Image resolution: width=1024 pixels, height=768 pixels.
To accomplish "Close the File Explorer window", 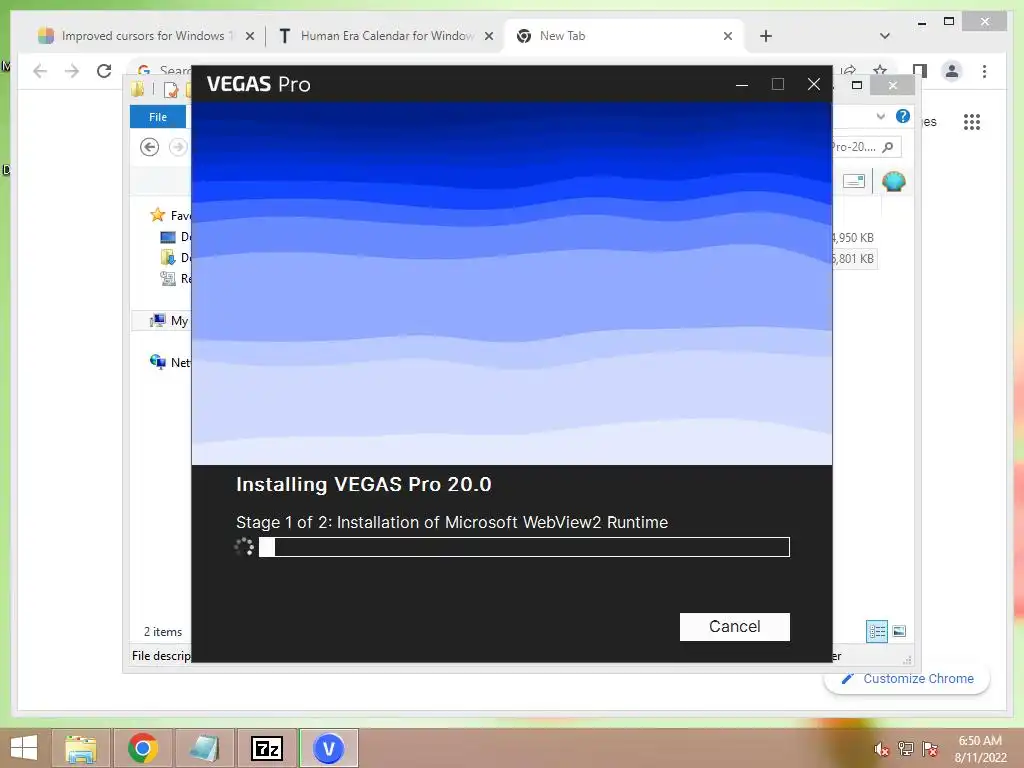I will pyautogui.click(x=893, y=85).
